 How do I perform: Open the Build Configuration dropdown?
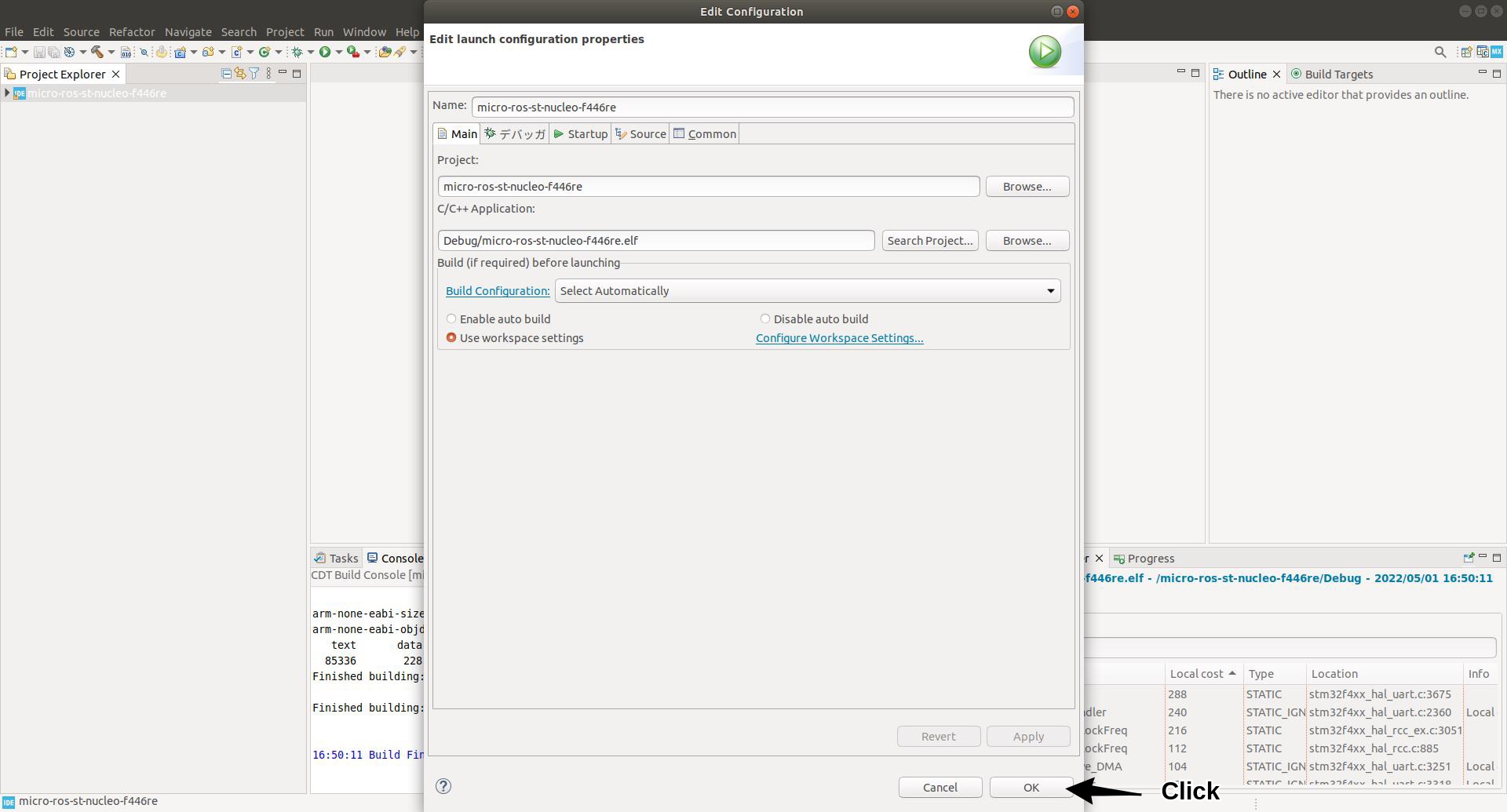[x=808, y=291]
